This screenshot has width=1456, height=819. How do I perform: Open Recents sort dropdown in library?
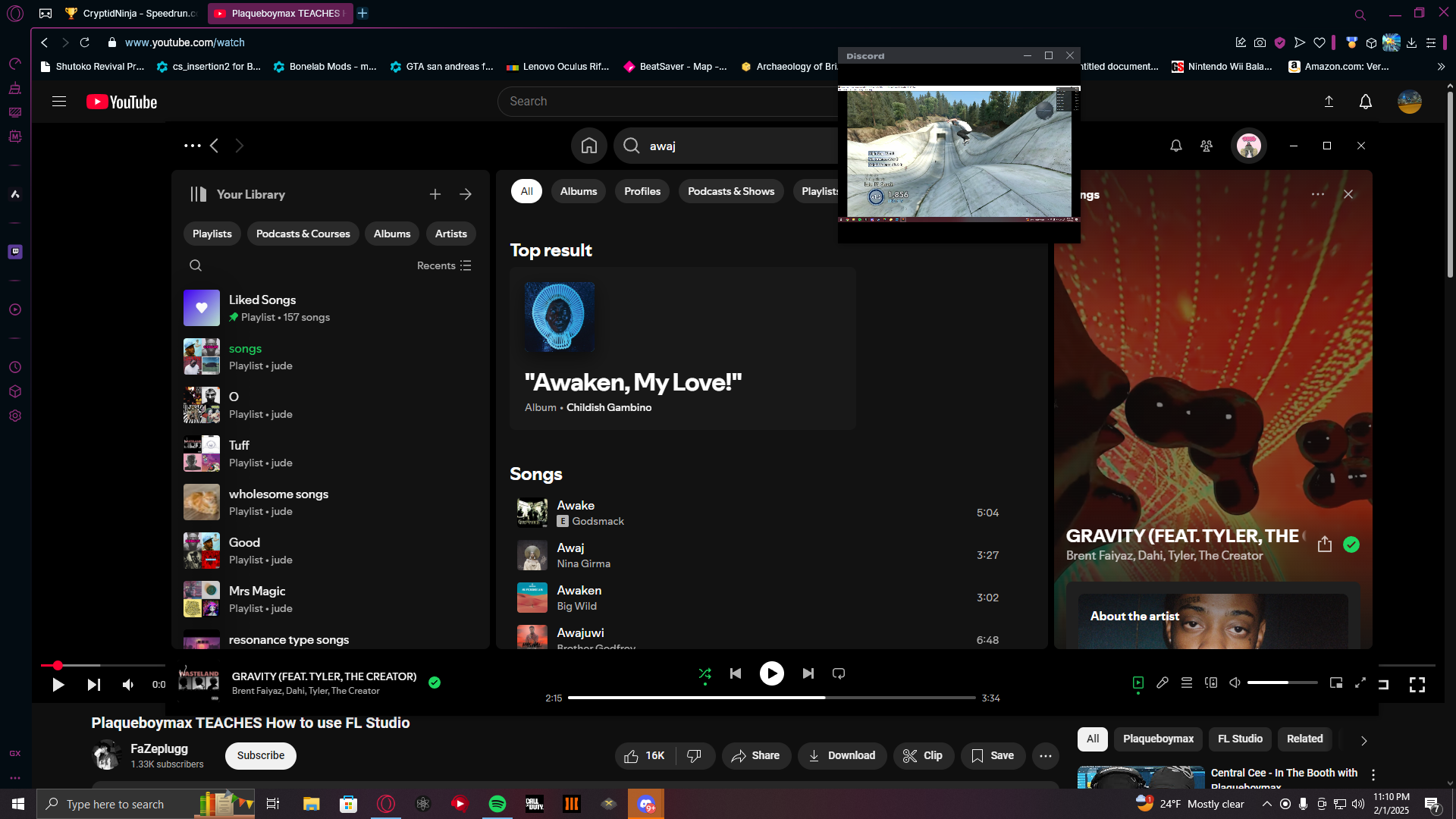pos(444,265)
